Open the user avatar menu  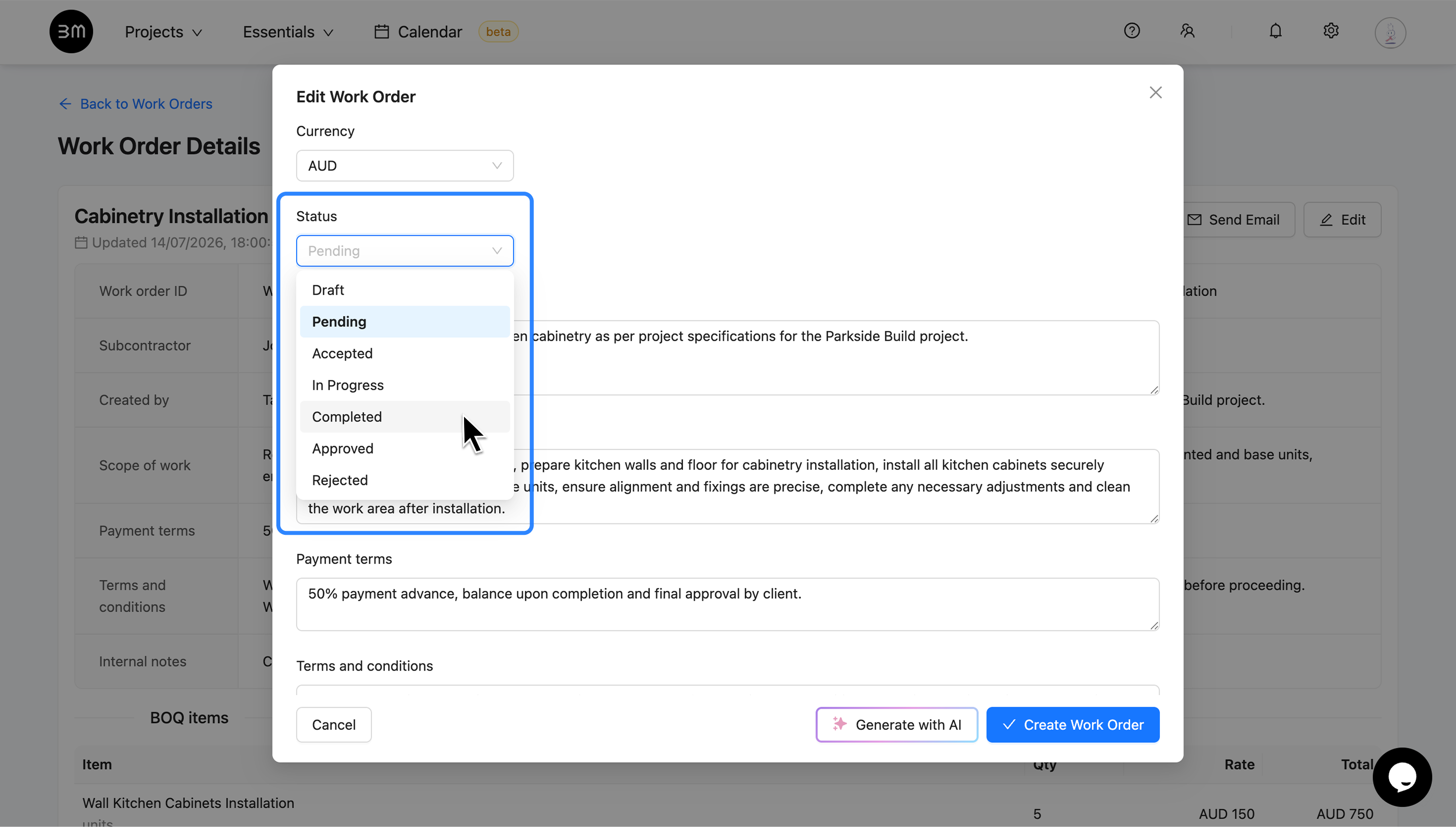tap(1390, 32)
